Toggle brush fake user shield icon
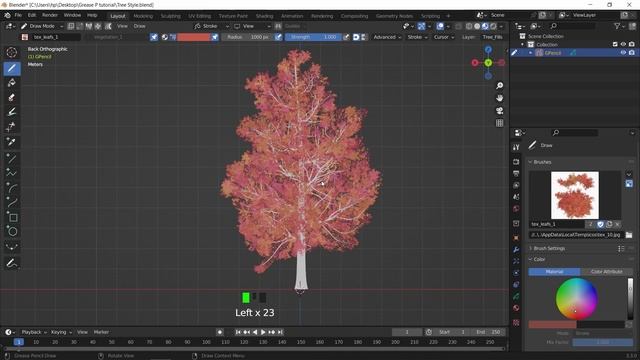Viewport: 640px width, 360px height. pos(600,224)
